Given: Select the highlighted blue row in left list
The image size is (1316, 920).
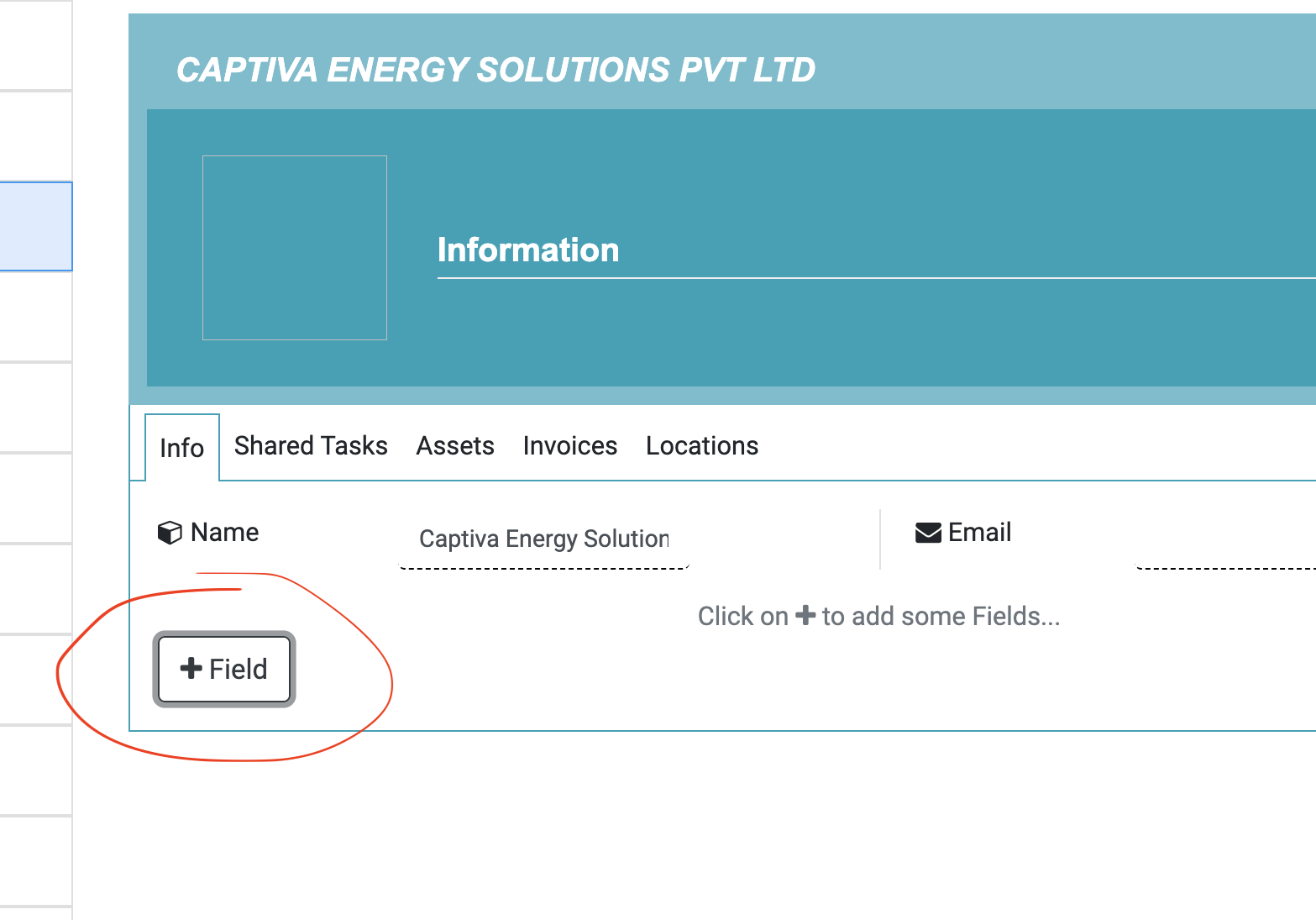Looking at the screenshot, I should point(35,227).
